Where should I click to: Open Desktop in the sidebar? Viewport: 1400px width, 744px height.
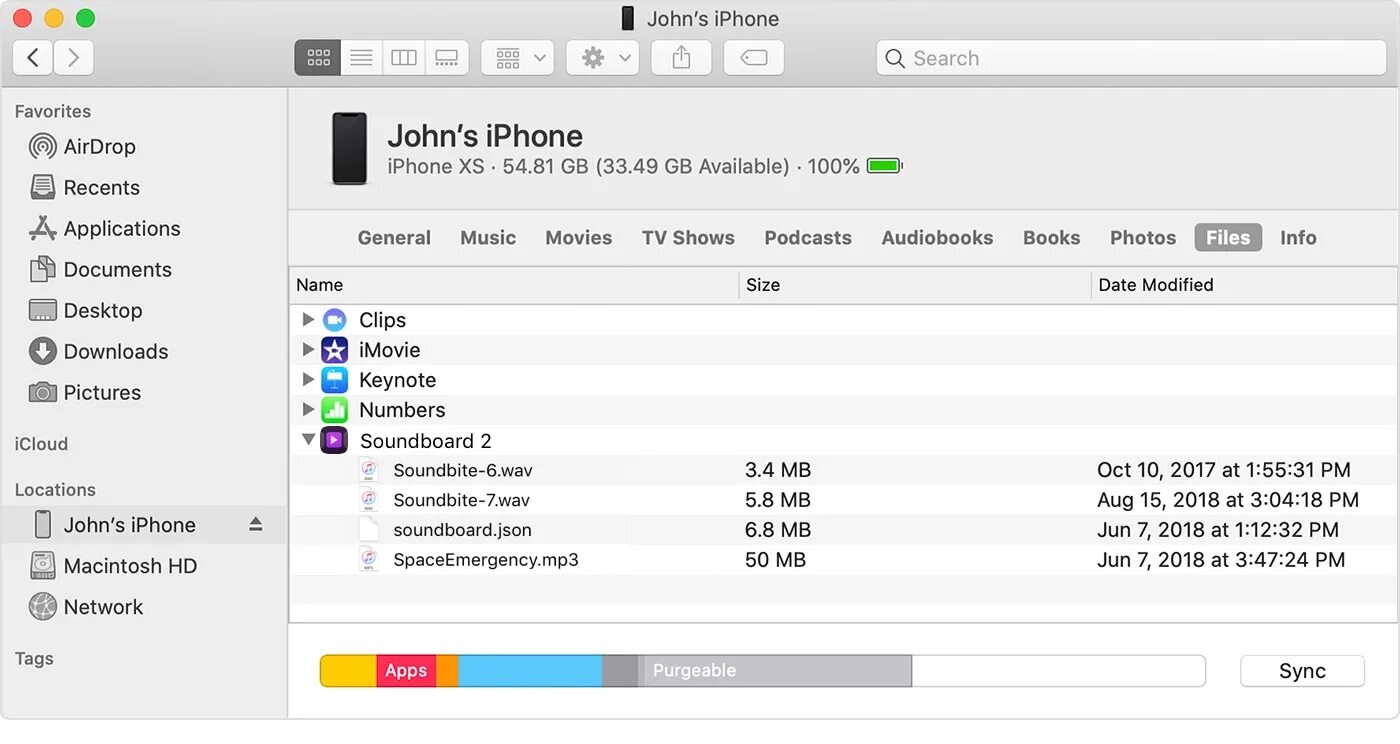pos(86,310)
